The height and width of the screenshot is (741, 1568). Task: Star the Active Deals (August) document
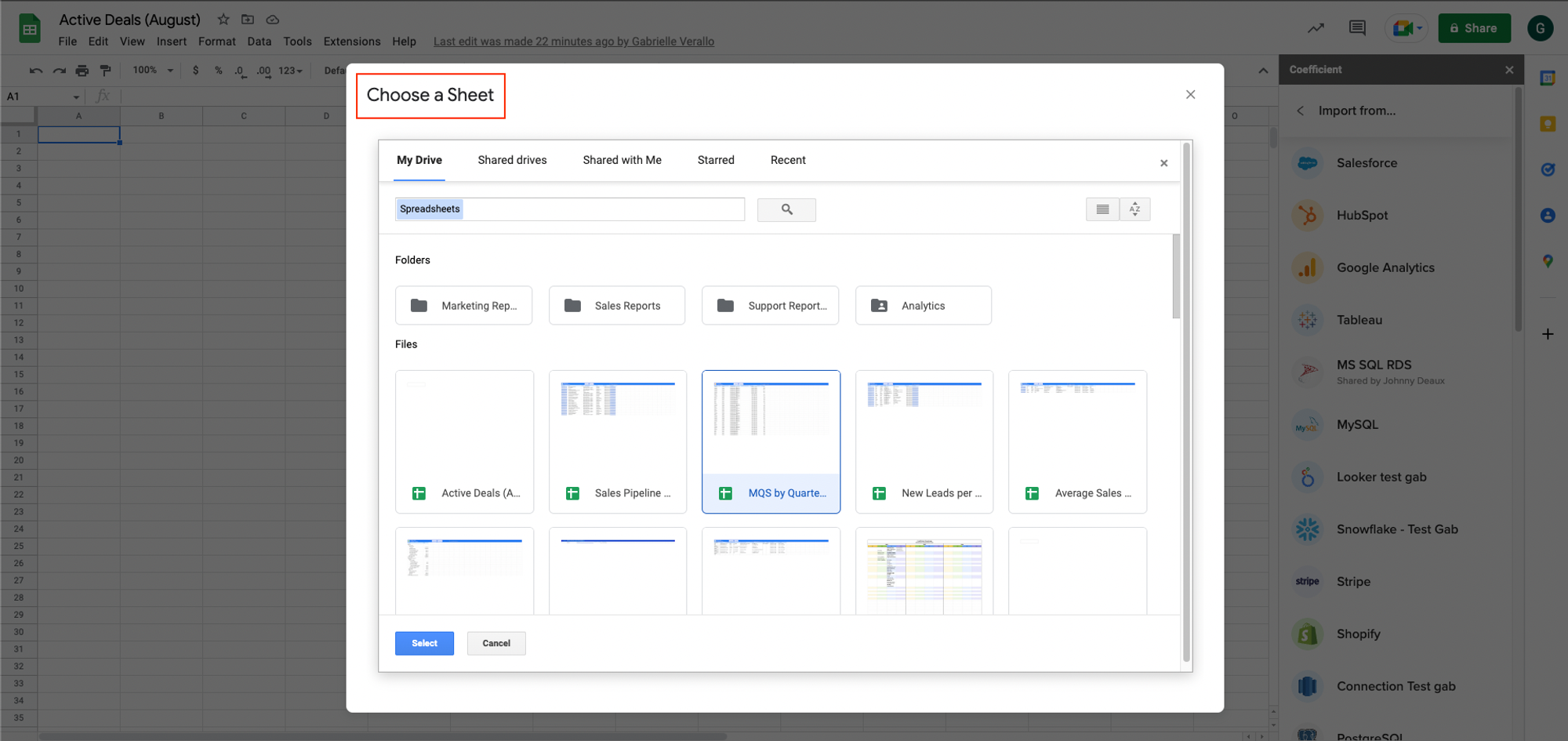coord(223,20)
